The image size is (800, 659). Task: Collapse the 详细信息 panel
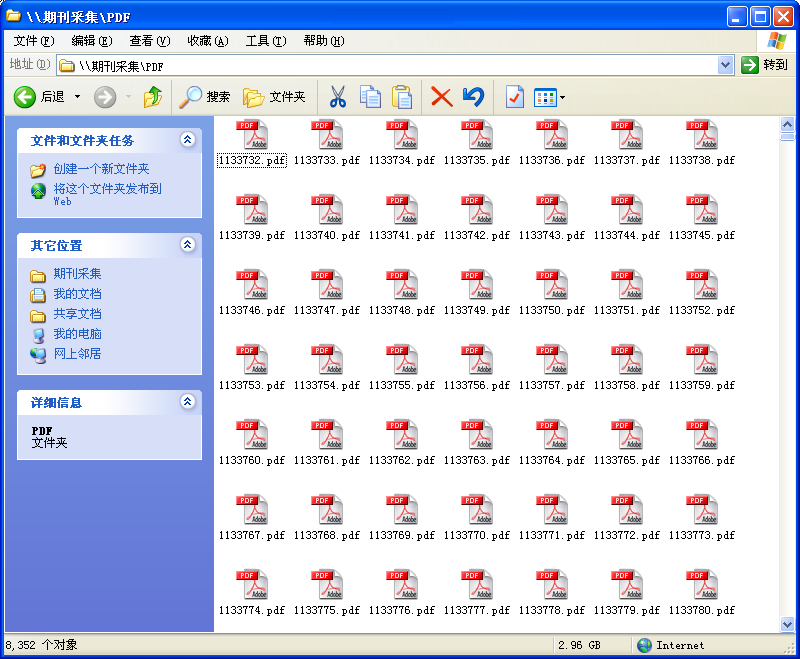click(x=187, y=402)
